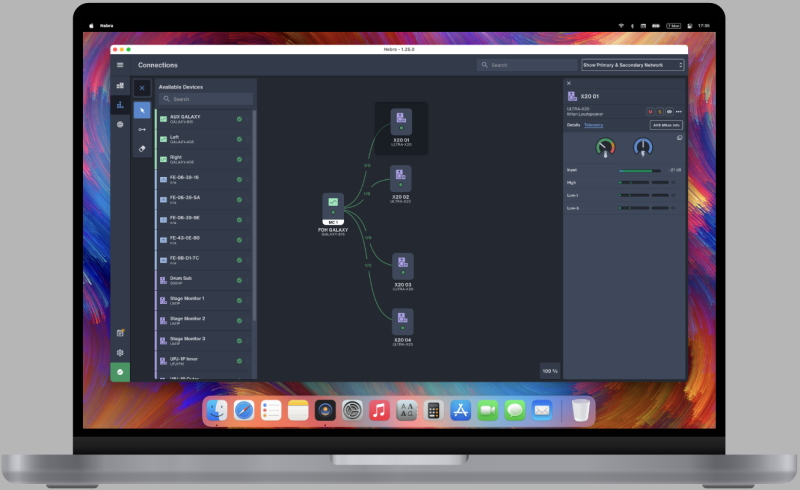Pop out the telemetry panel
Image resolution: width=800 pixels, height=490 pixels.
[679, 137]
